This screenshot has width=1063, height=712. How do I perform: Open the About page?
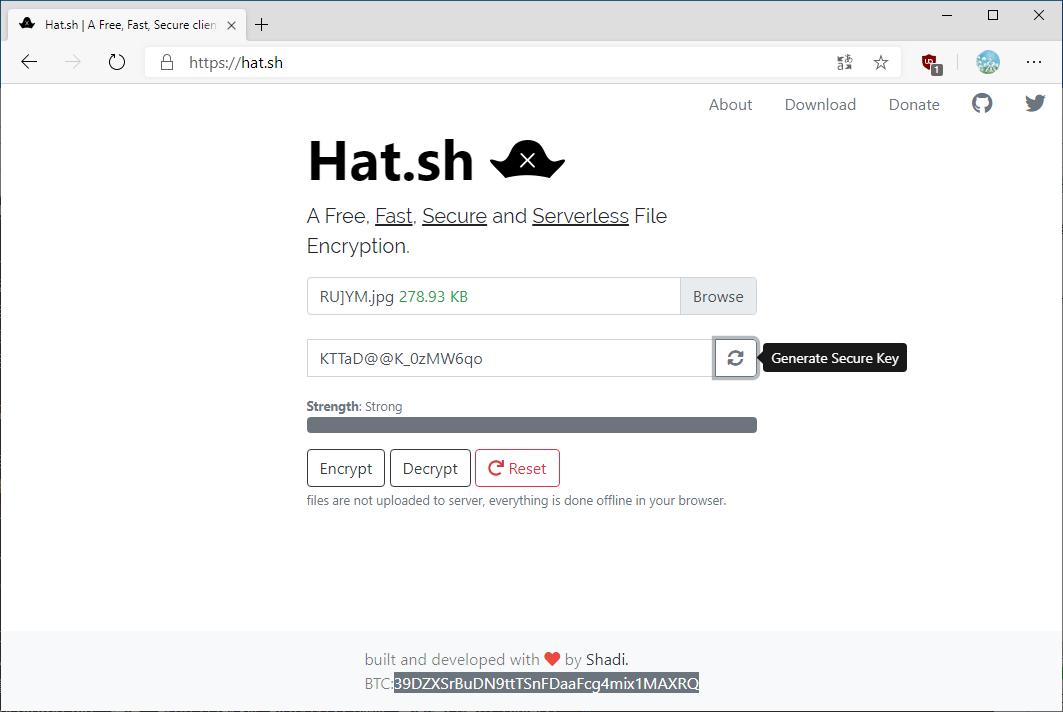tap(730, 104)
